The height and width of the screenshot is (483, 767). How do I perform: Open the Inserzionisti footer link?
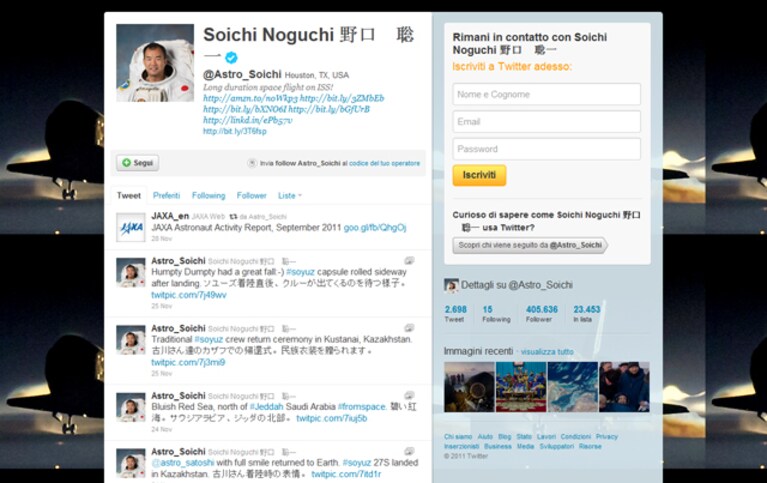tap(461, 446)
